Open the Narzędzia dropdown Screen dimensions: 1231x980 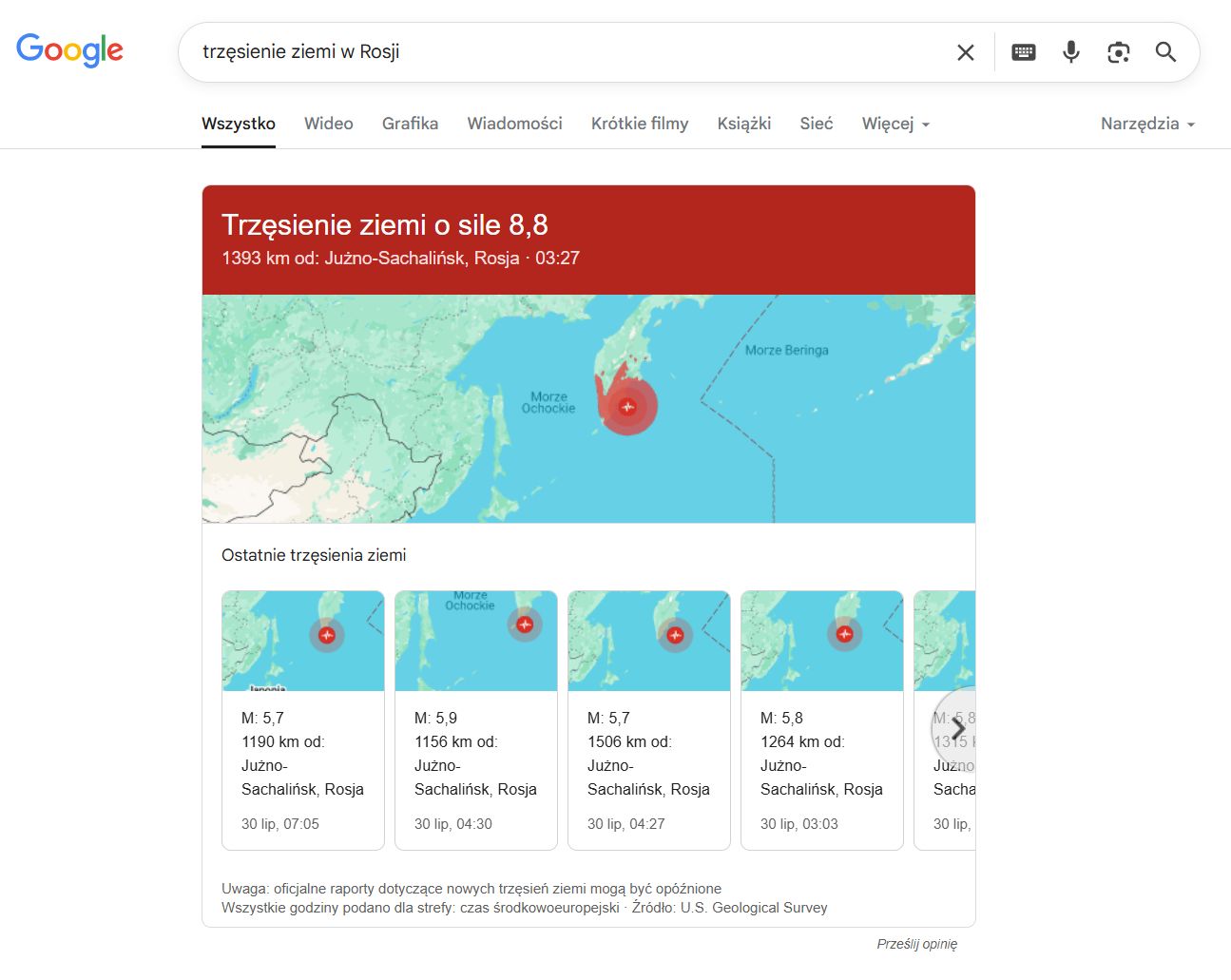[x=1146, y=124]
